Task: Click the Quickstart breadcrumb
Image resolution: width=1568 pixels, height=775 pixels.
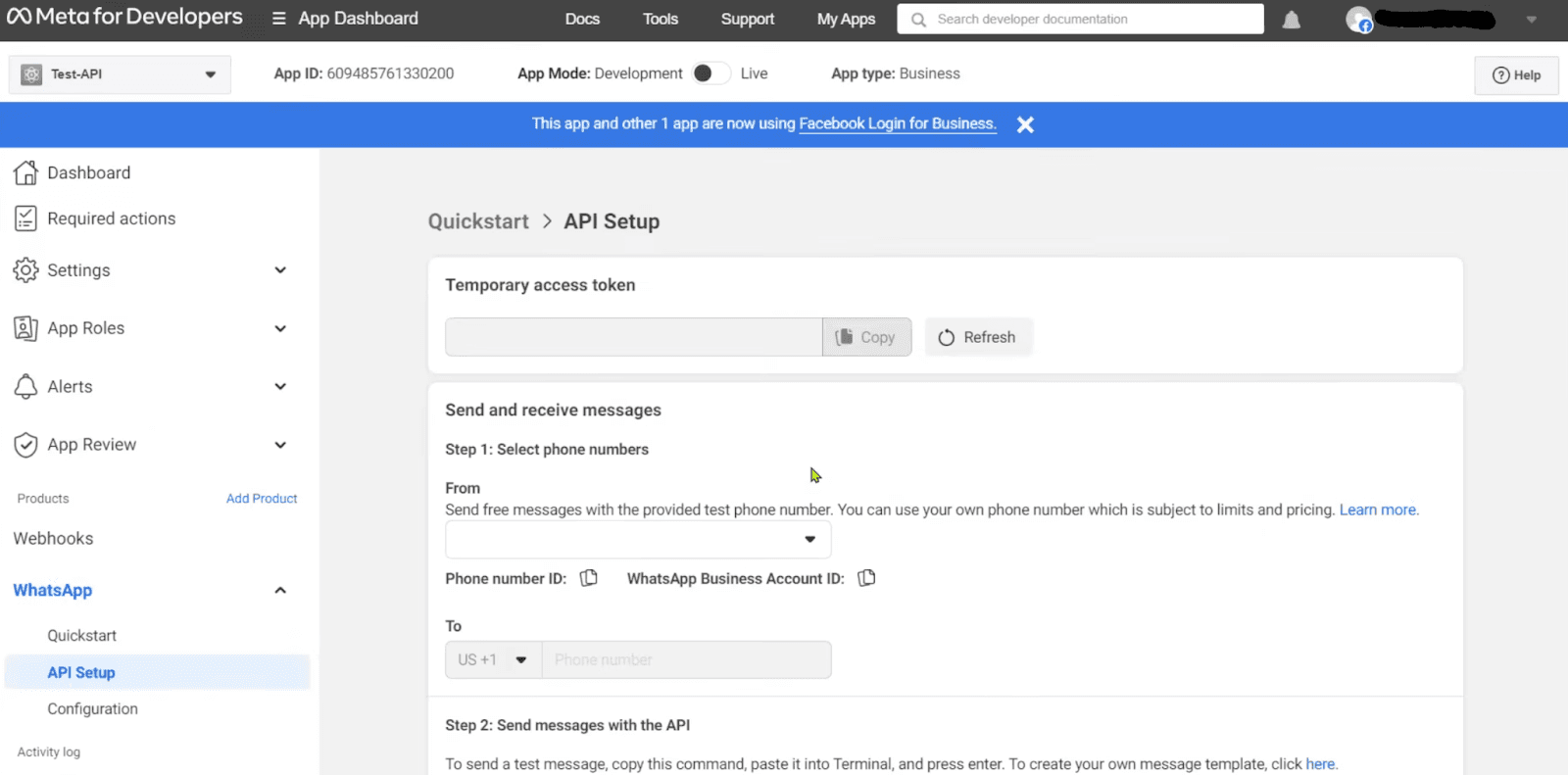Action: pos(478,221)
